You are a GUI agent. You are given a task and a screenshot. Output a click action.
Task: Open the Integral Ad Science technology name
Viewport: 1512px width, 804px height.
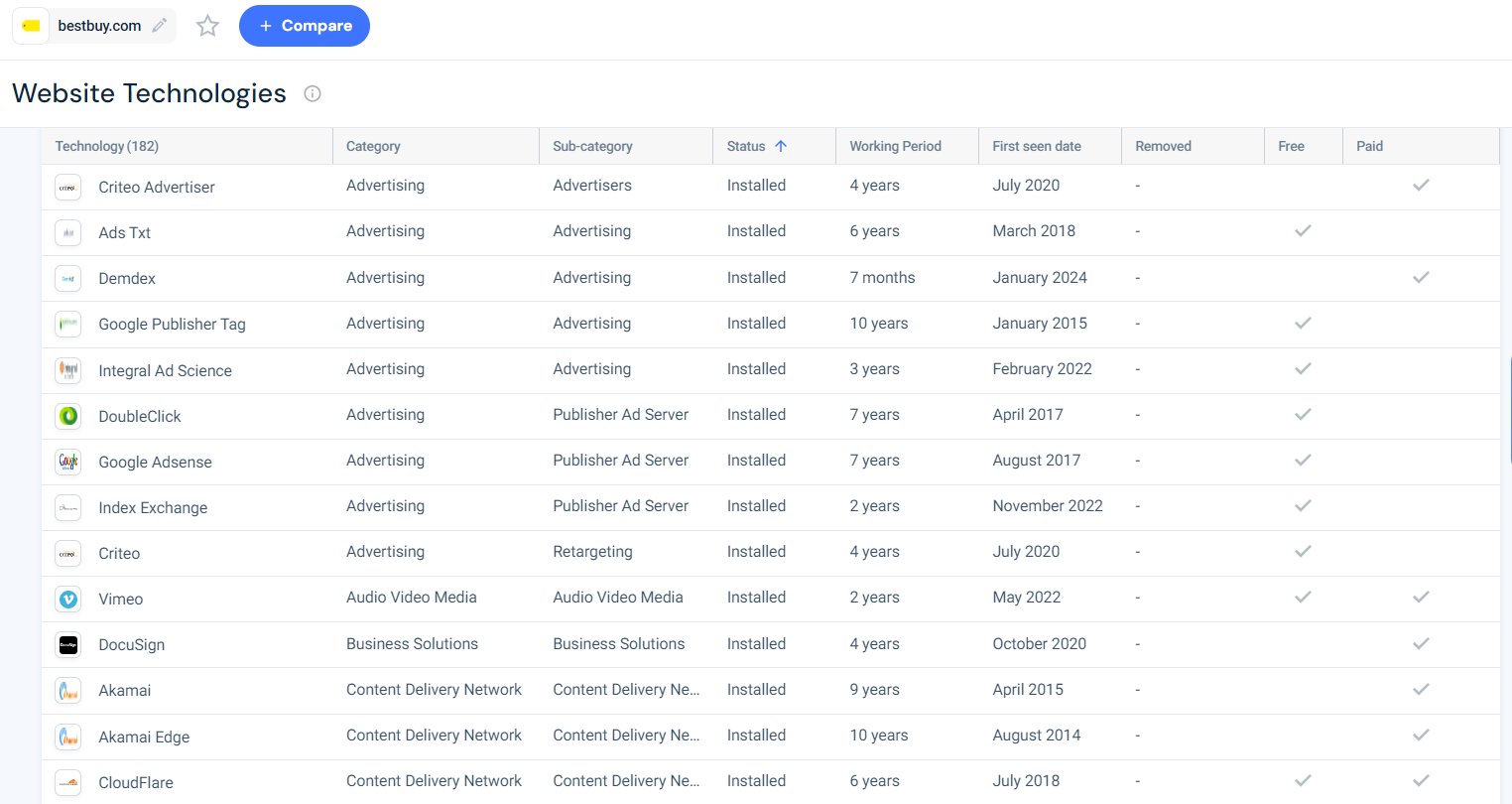point(165,370)
